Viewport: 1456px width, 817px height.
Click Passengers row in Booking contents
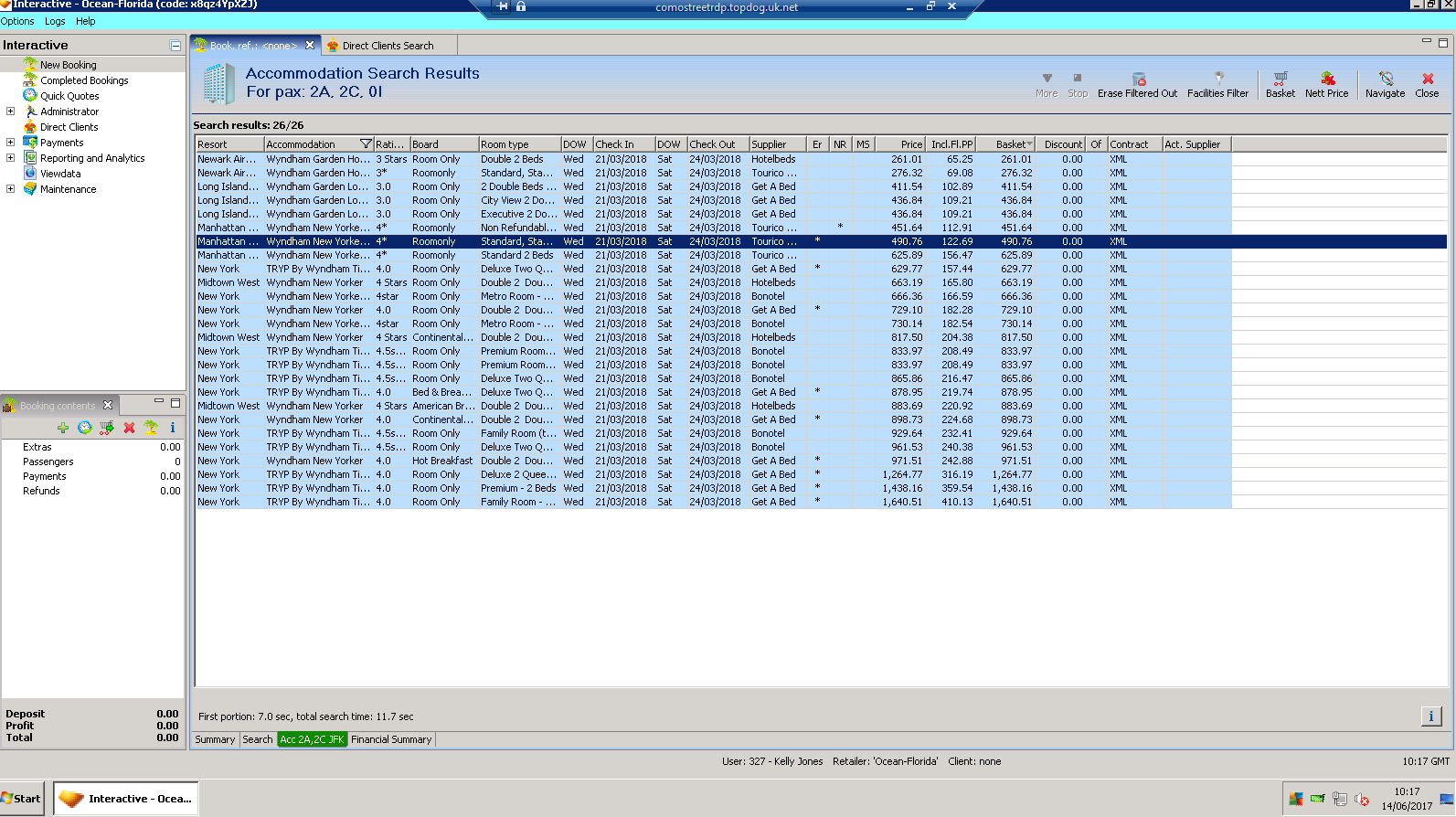coord(92,462)
